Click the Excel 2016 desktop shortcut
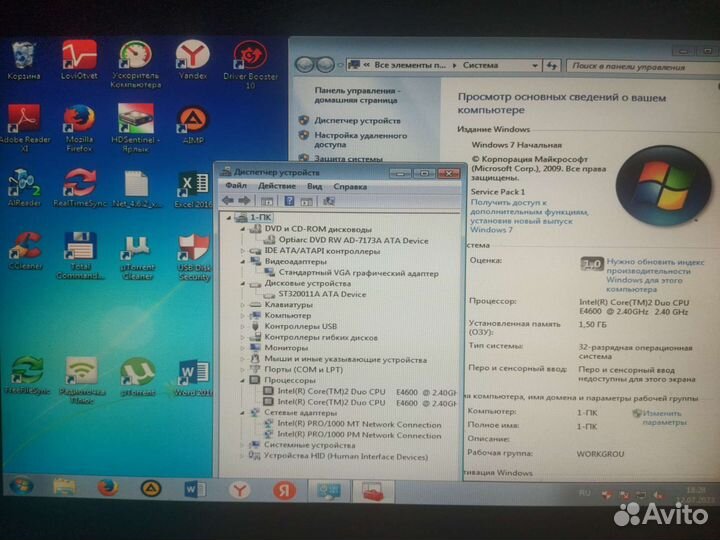Screen dimensions: 720x540 click(193, 187)
